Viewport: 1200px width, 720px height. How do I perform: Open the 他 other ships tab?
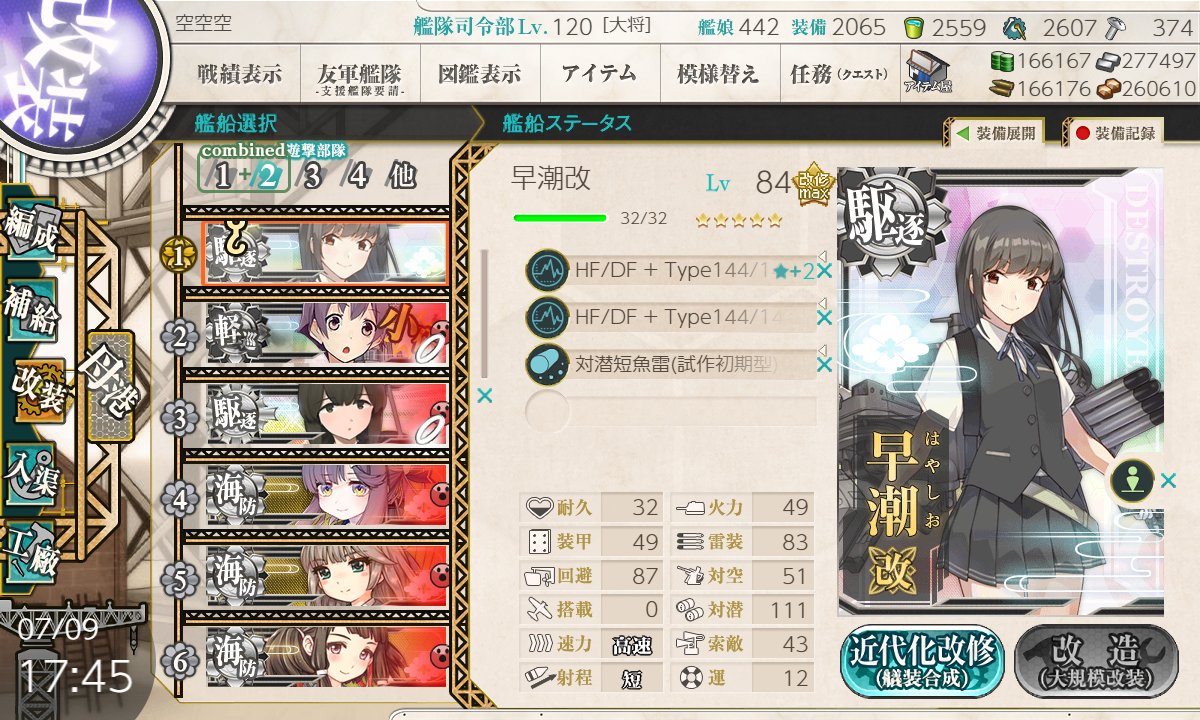tap(402, 176)
